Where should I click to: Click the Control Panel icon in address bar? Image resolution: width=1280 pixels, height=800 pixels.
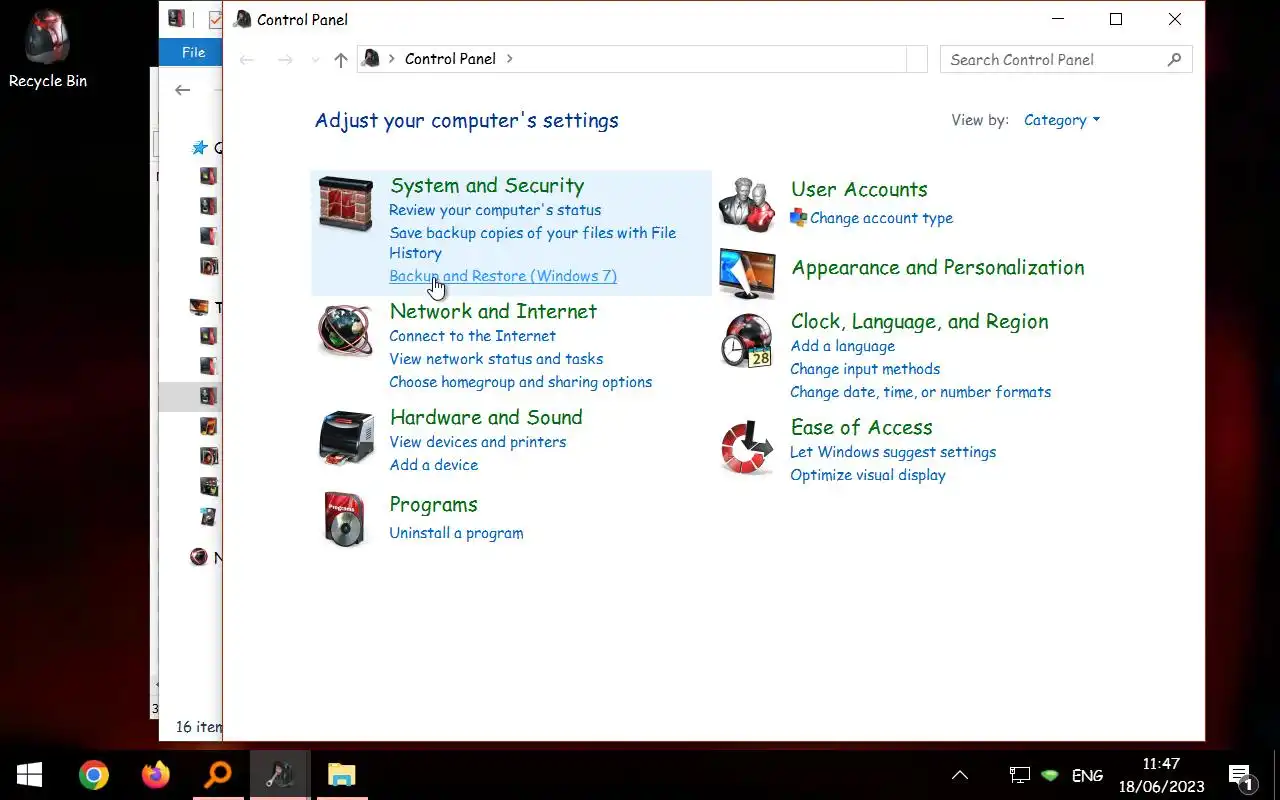[371, 59]
